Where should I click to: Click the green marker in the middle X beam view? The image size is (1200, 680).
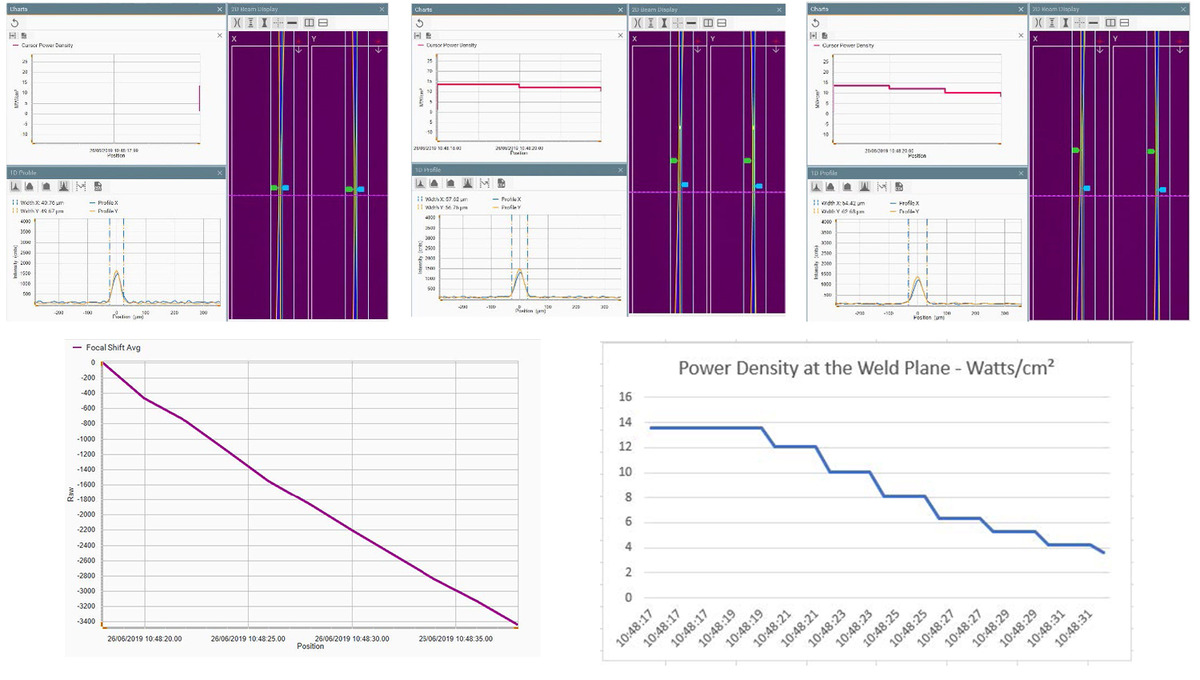coord(673,160)
